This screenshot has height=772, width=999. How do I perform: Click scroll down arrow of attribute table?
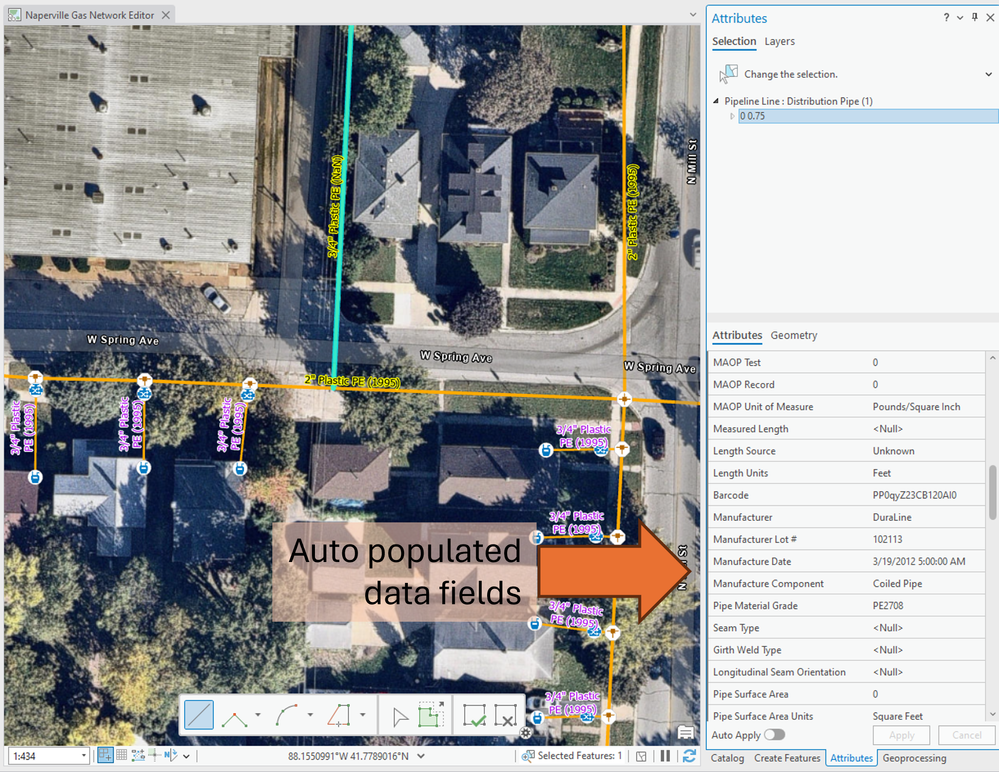(992, 715)
